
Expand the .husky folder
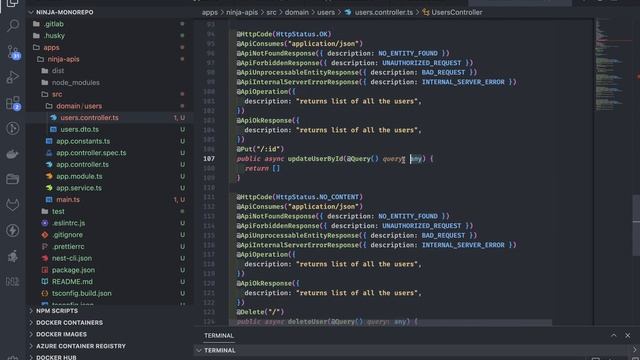(x=54, y=36)
